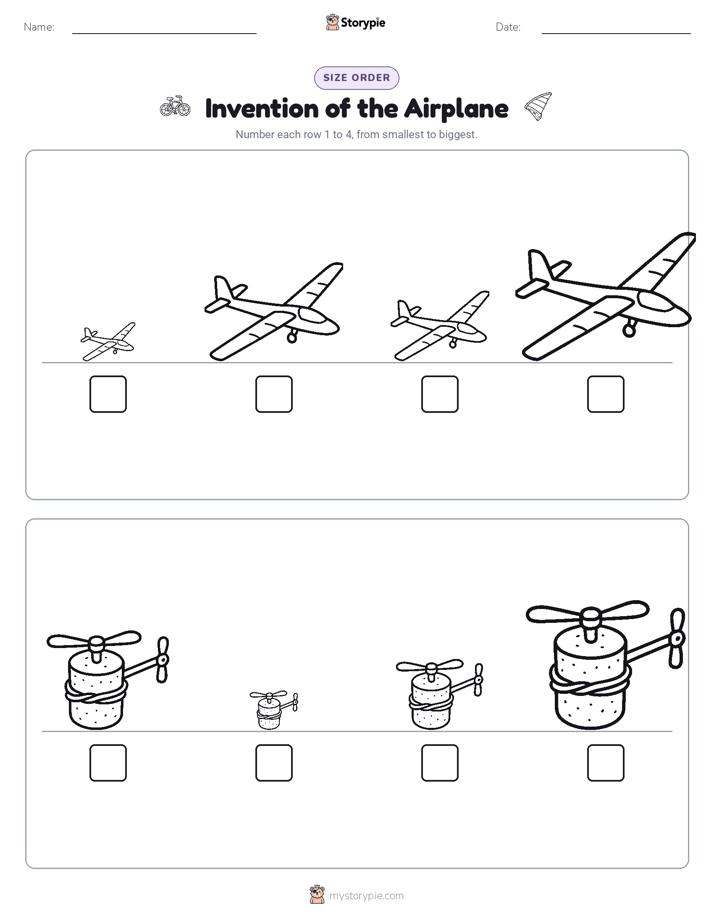
Task: Click the Storypie bear logo at top
Action: pos(332,22)
